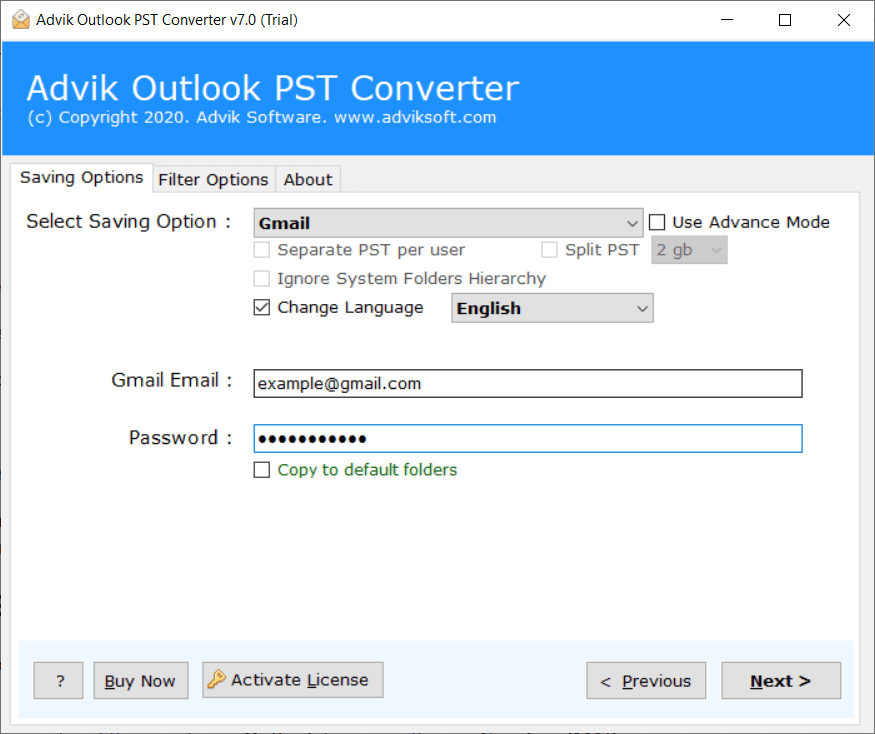Click the ? help button
This screenshot has height=734, width=875.
(59, 680)
